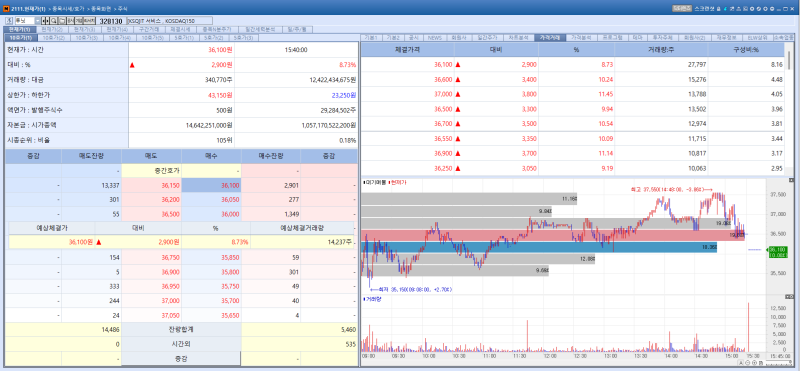
Task: Open the ELW상위 tab in right panel
Action: pos(757,38)
